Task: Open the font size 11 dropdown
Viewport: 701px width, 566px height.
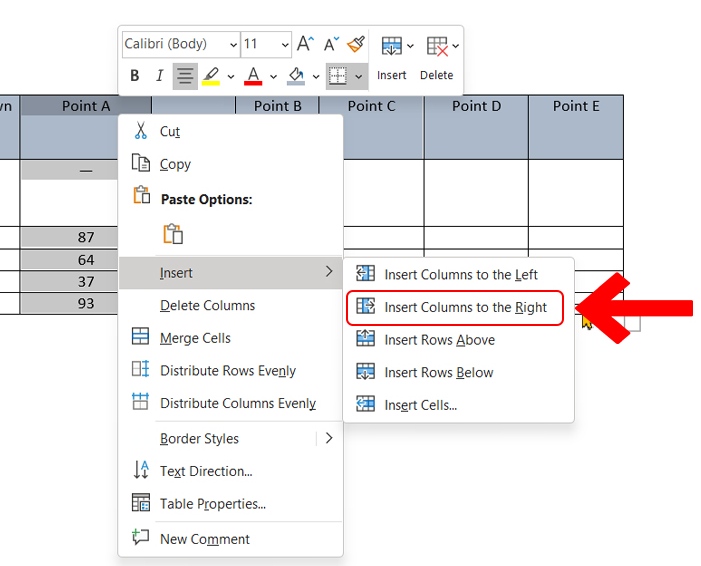Action: pos(285,45)
